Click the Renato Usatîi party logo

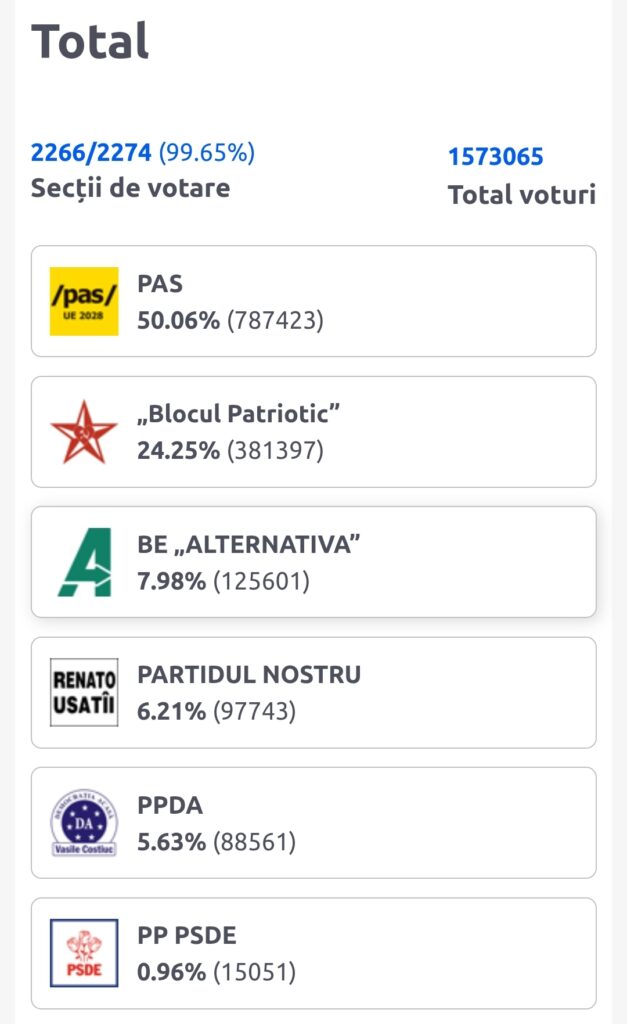84,692
